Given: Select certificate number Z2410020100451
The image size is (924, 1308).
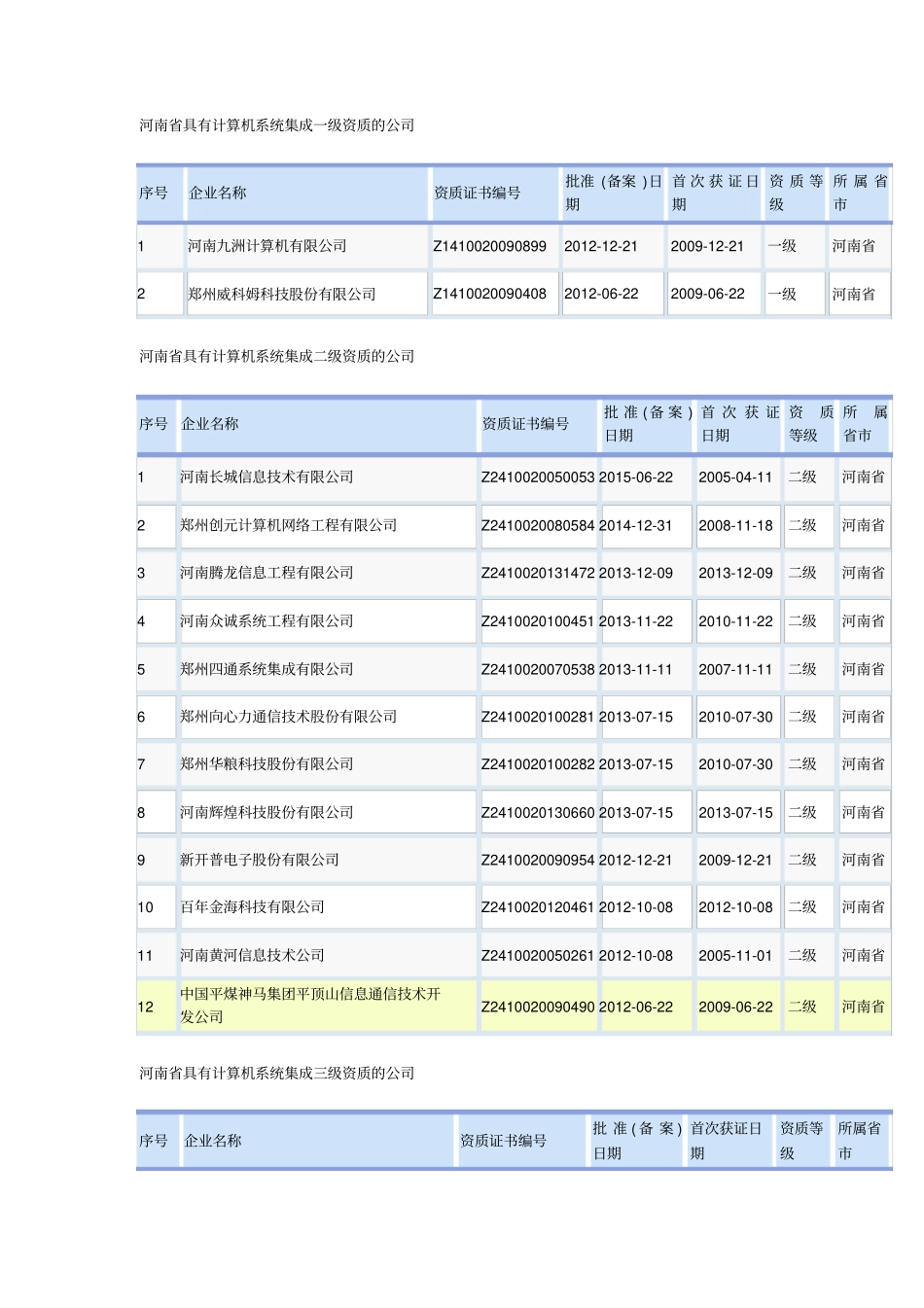Looking at the screenshot, I should 538,621.
